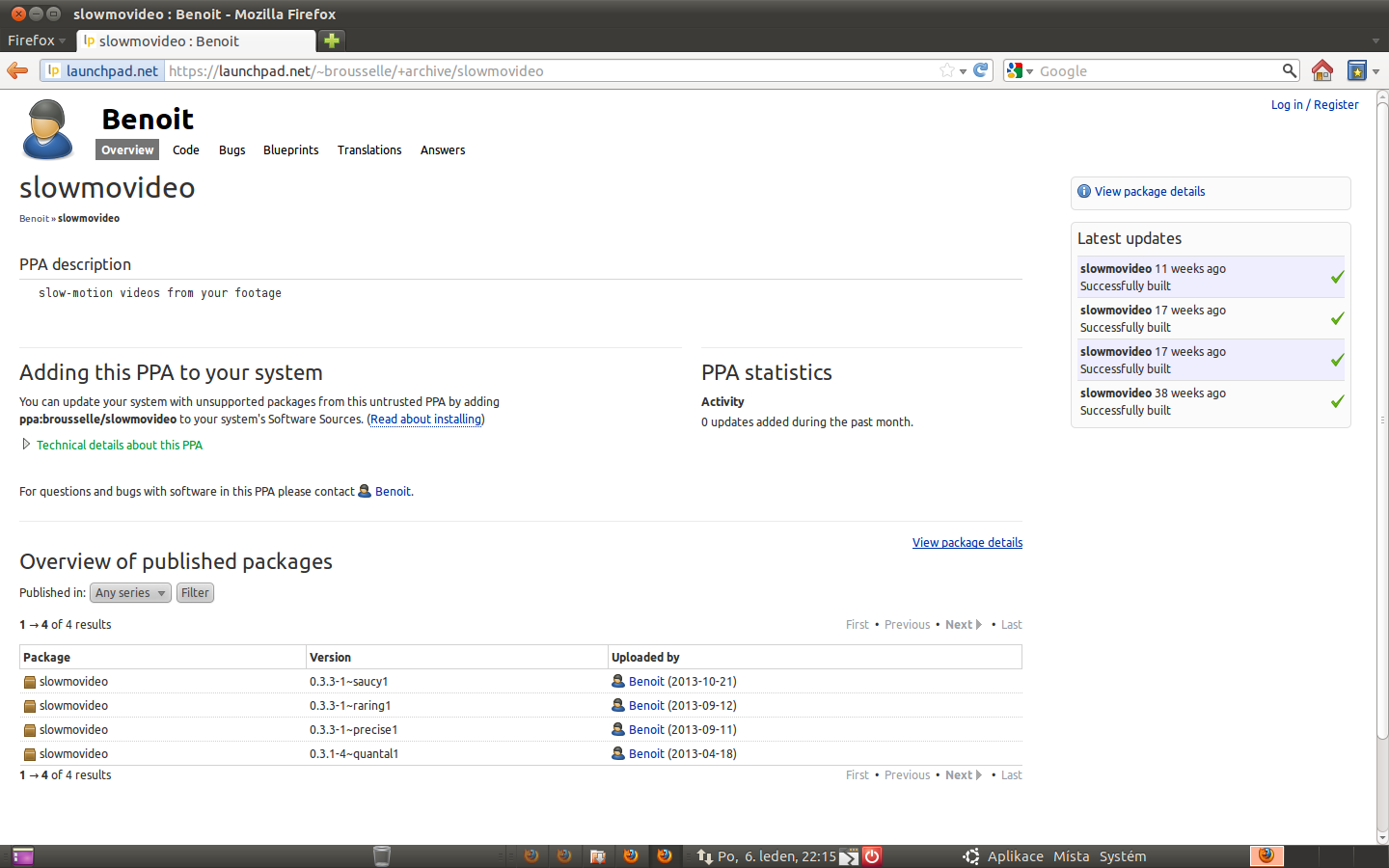The image size is (1389, 868).
Task: Click the launchpad.net site identity button
Action: tap(103, 70)
